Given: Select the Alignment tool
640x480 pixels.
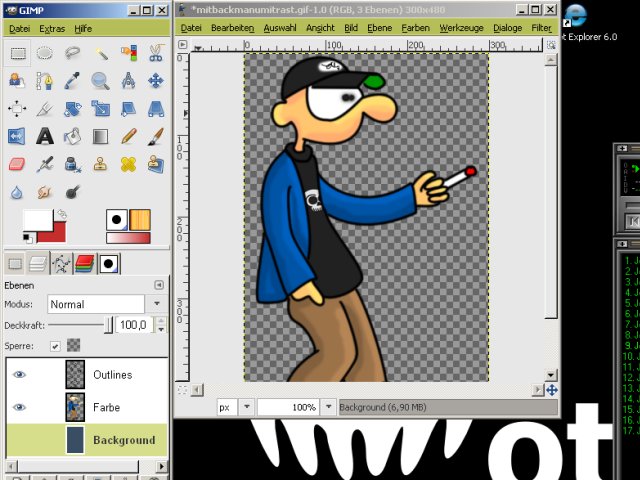Looking at the screenshot, I should coord(17,109).
